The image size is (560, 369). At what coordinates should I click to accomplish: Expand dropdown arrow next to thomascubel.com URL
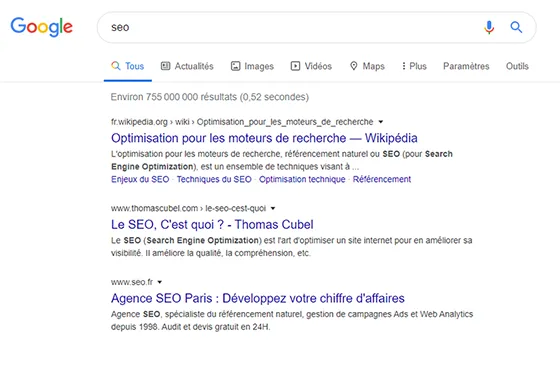click(273, 208)
